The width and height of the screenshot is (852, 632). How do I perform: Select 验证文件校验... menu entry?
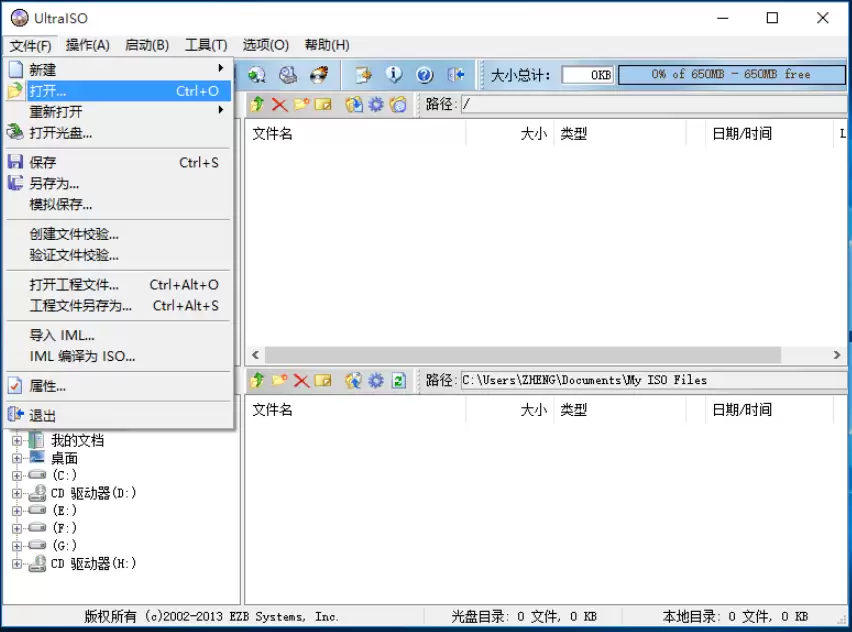click(x=118, y=255)
